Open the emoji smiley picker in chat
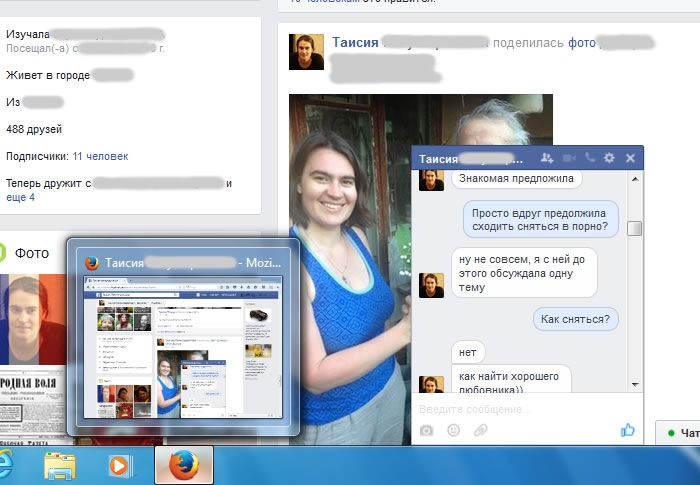The height and width of the screenshot is (485, 700). [453, 430]
